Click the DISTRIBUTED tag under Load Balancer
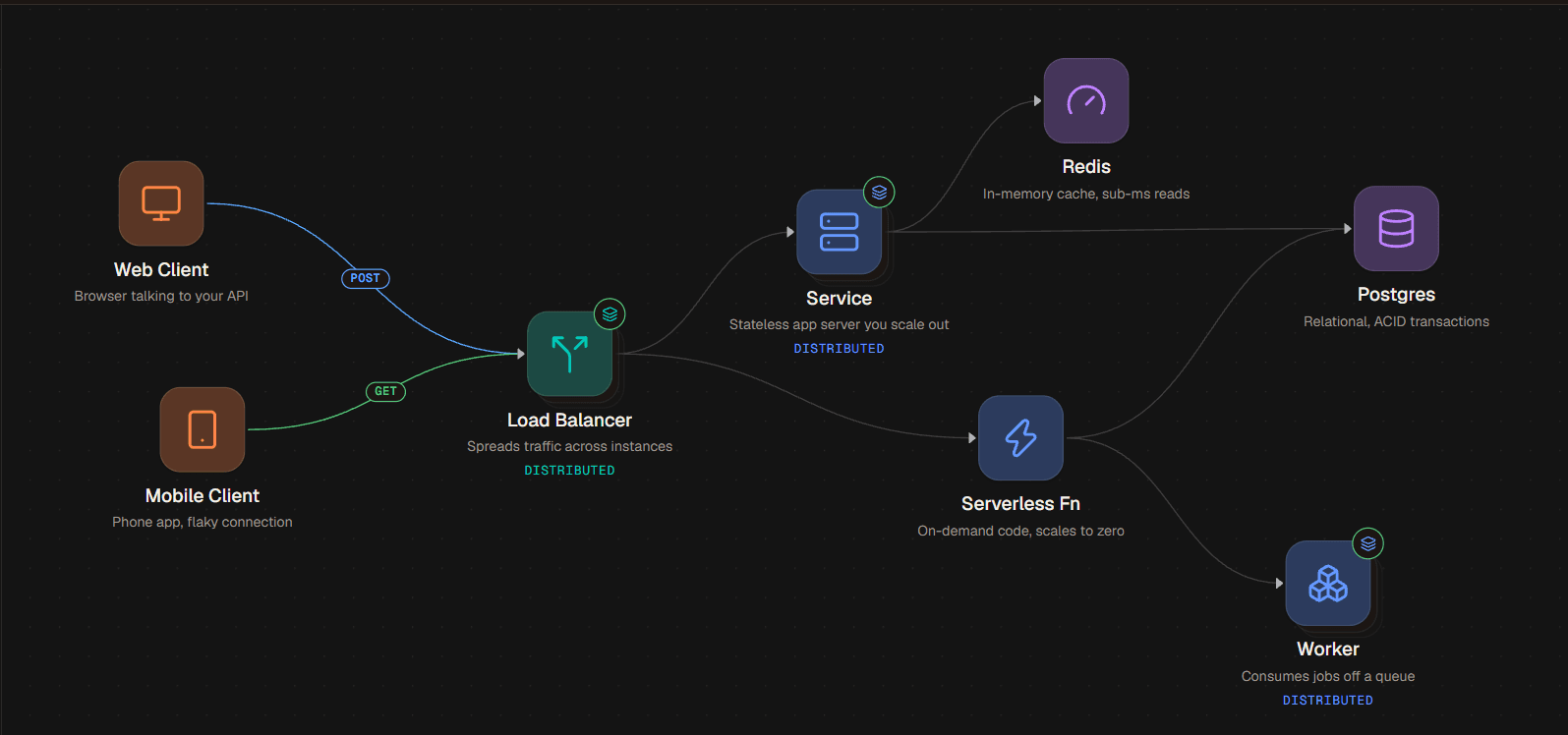 point(569,471)
